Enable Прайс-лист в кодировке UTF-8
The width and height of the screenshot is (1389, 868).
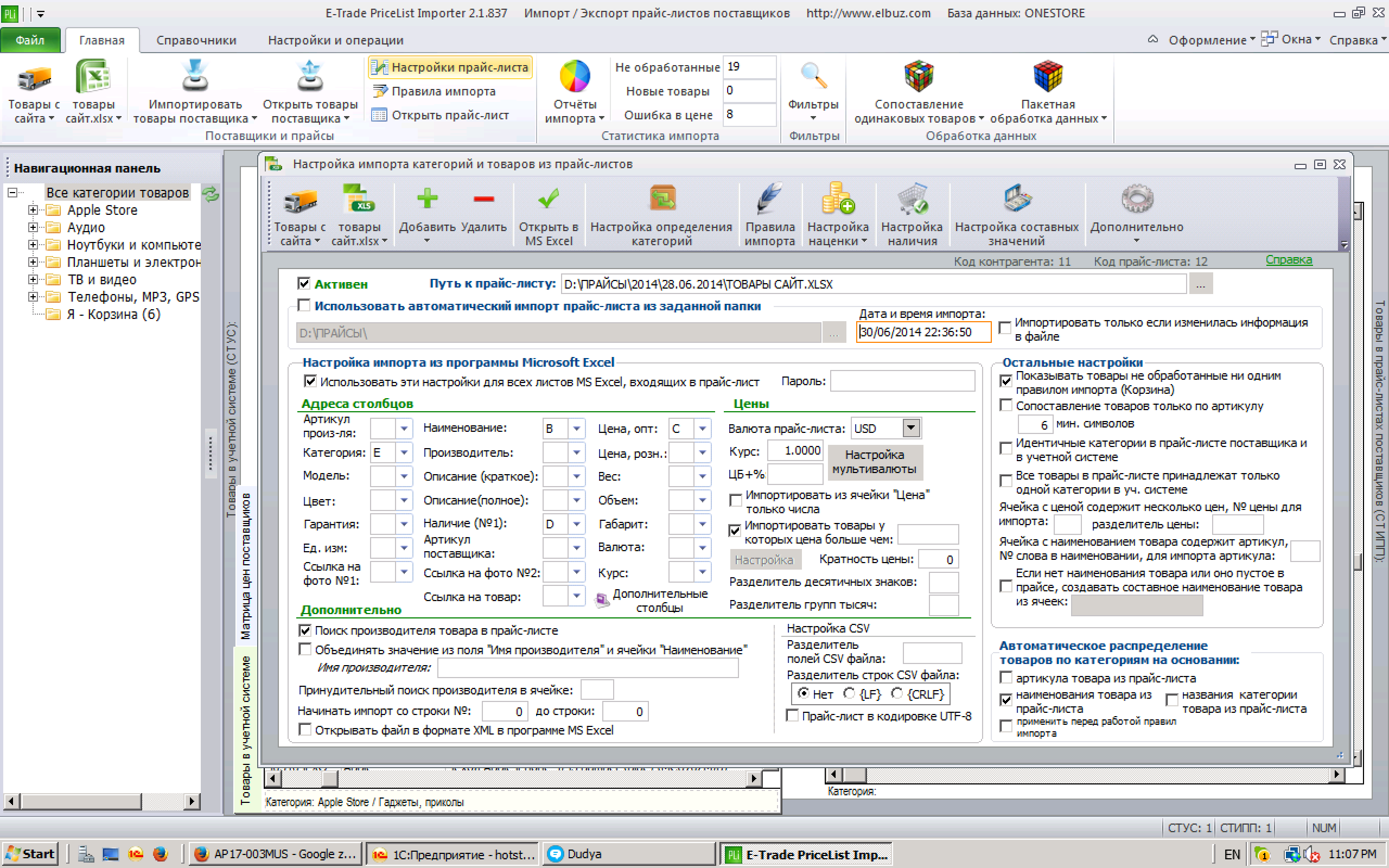pyautogui.click(x=792, y=716)
